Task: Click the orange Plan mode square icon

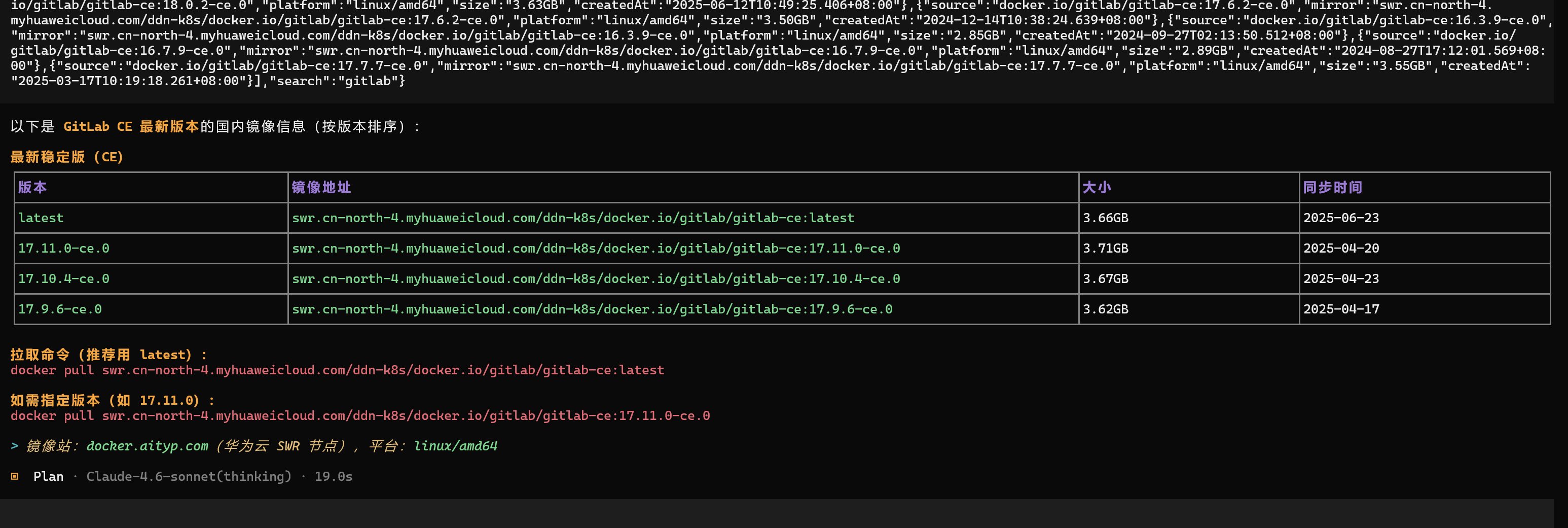Action: click(15, 476)
